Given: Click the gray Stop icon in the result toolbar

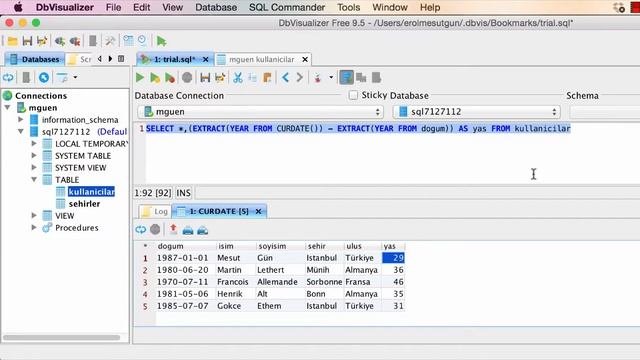Looking at the screenshot, I should (x=155, y=229).
